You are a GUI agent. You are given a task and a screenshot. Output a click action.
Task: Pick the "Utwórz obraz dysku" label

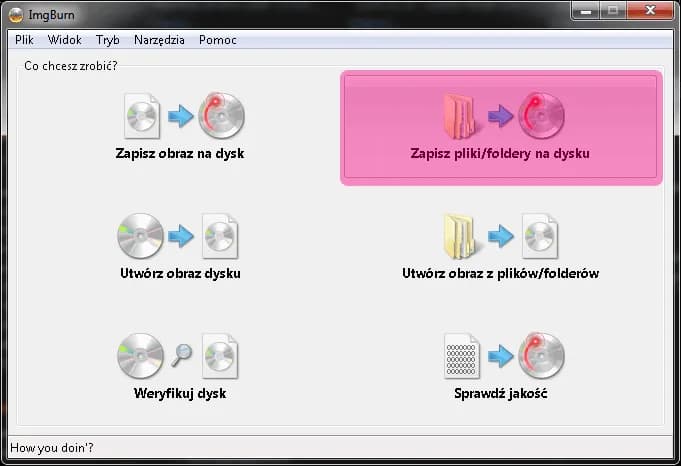[180, 273]
